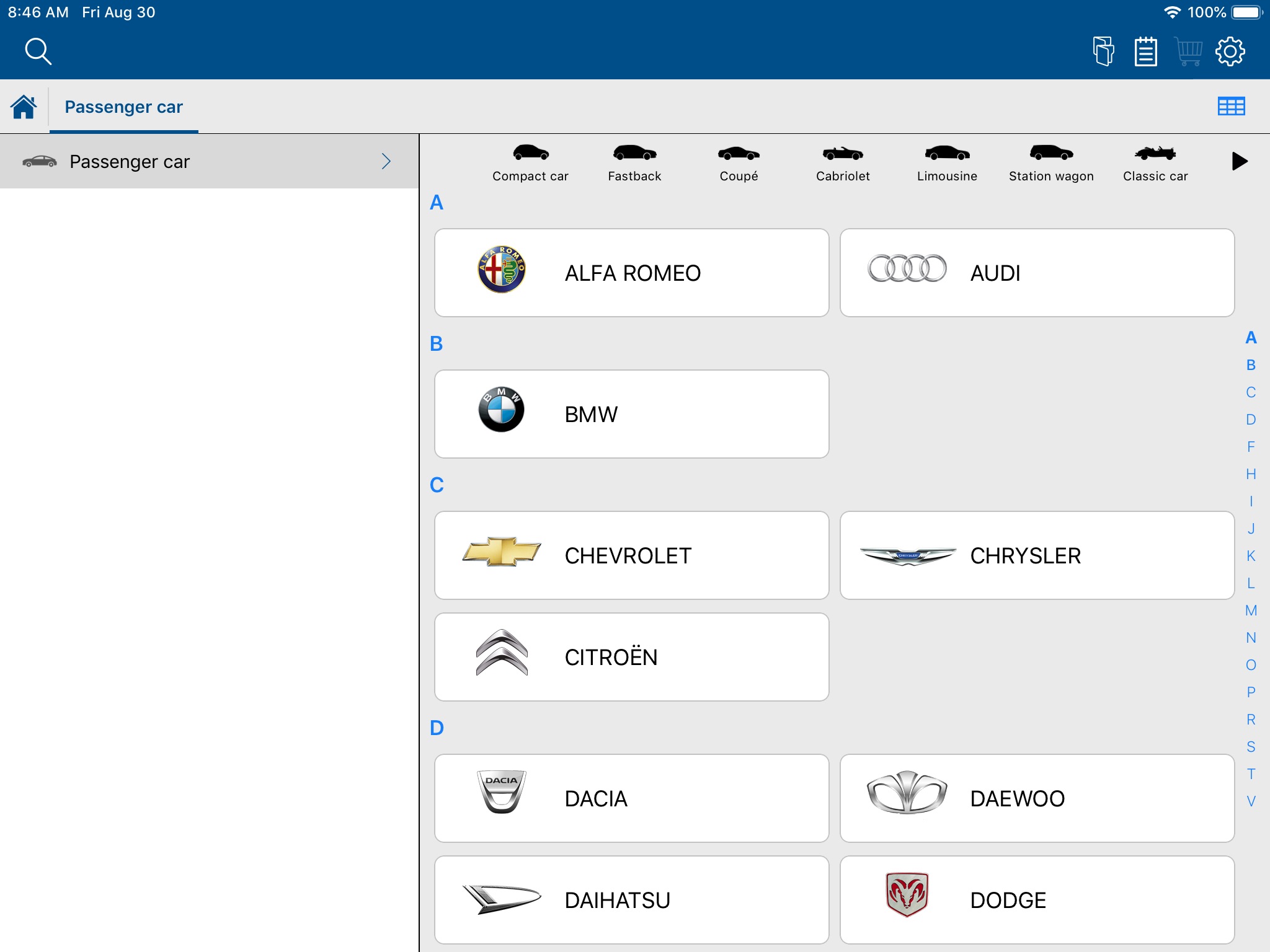
Task: Select ALFA ROMEO from brand list
Action: coord(631,272)
